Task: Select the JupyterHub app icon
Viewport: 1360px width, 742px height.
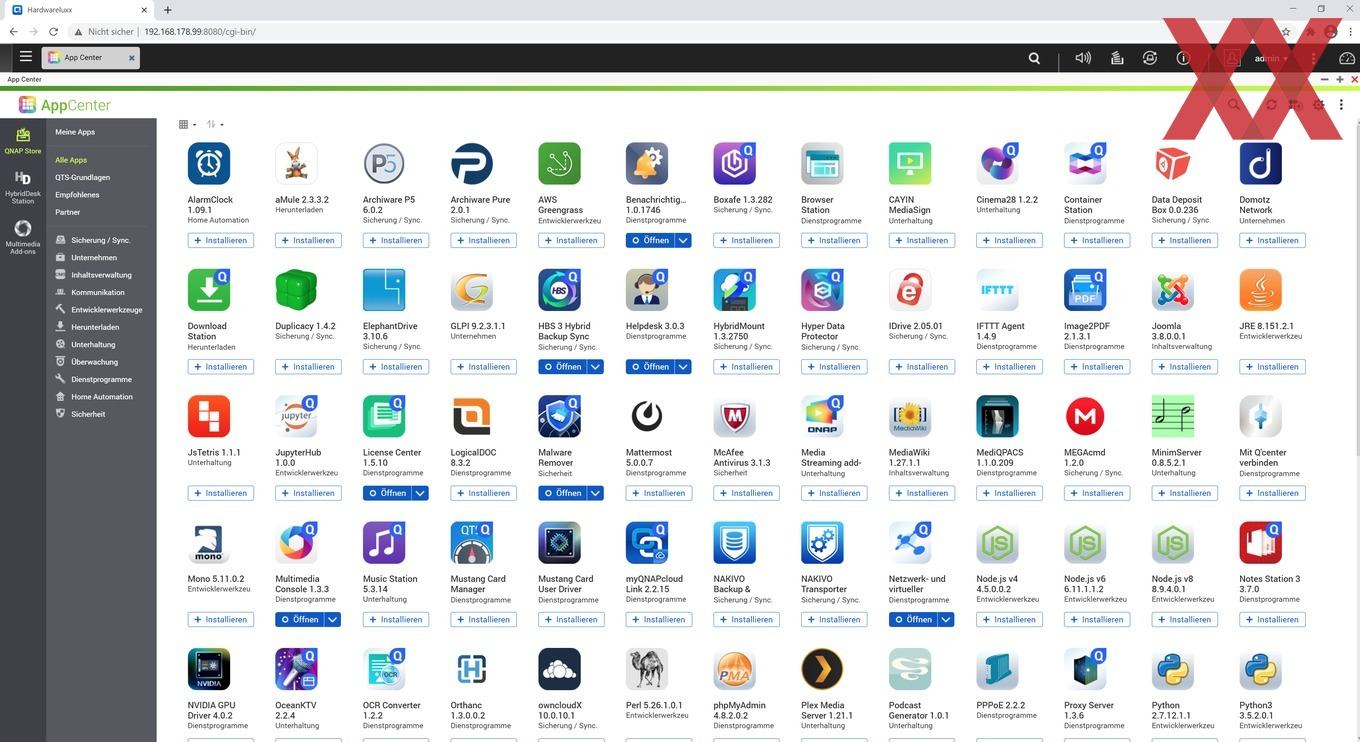Action: (296, 416)
